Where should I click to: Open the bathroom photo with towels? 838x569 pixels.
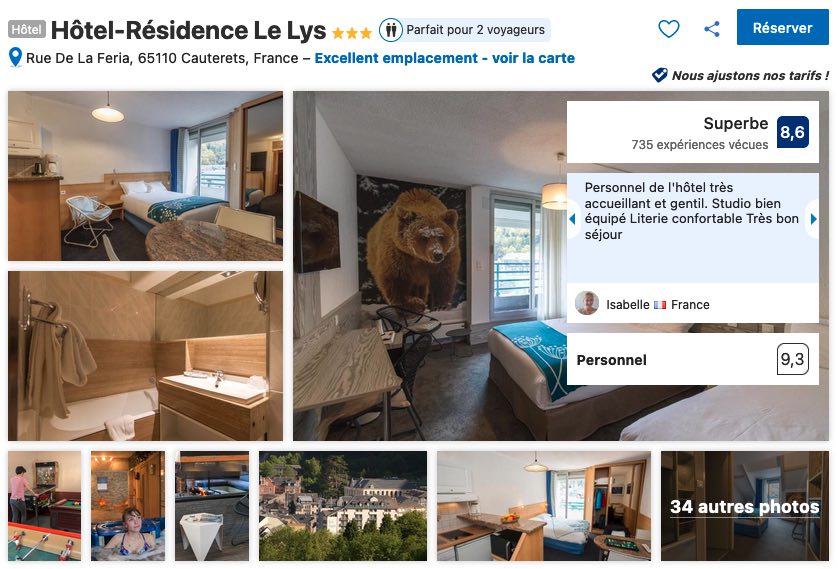(x=145, y=356)
